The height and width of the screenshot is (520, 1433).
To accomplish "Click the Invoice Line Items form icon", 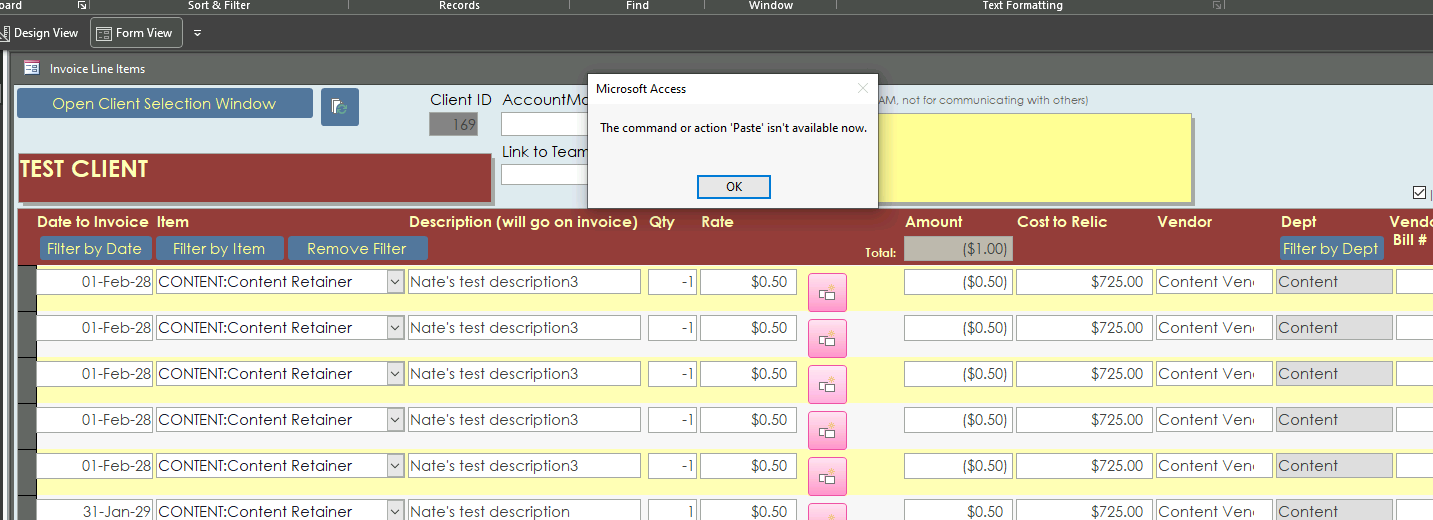I will point(32,68).
